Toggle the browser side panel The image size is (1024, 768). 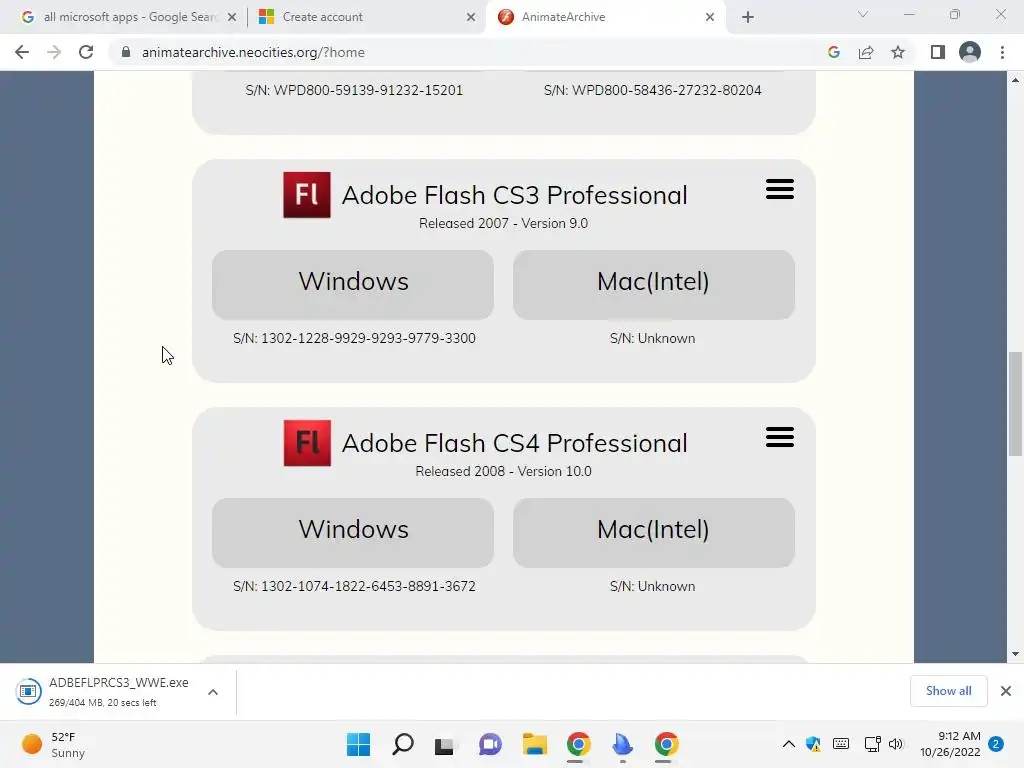coord(938,52)
